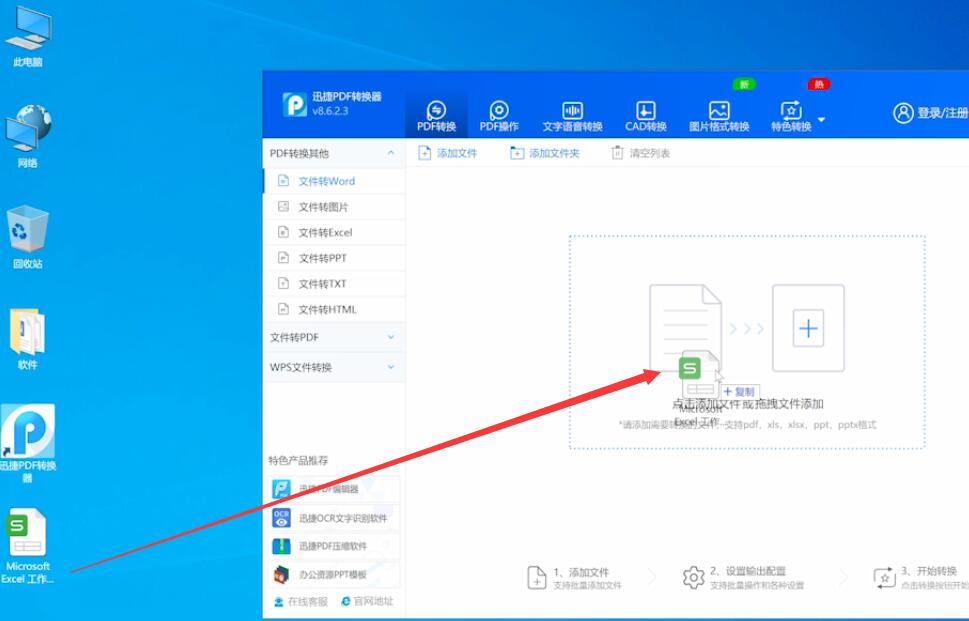
Task: Open the 特色转换 tab
Action: [x=791, y=116]
